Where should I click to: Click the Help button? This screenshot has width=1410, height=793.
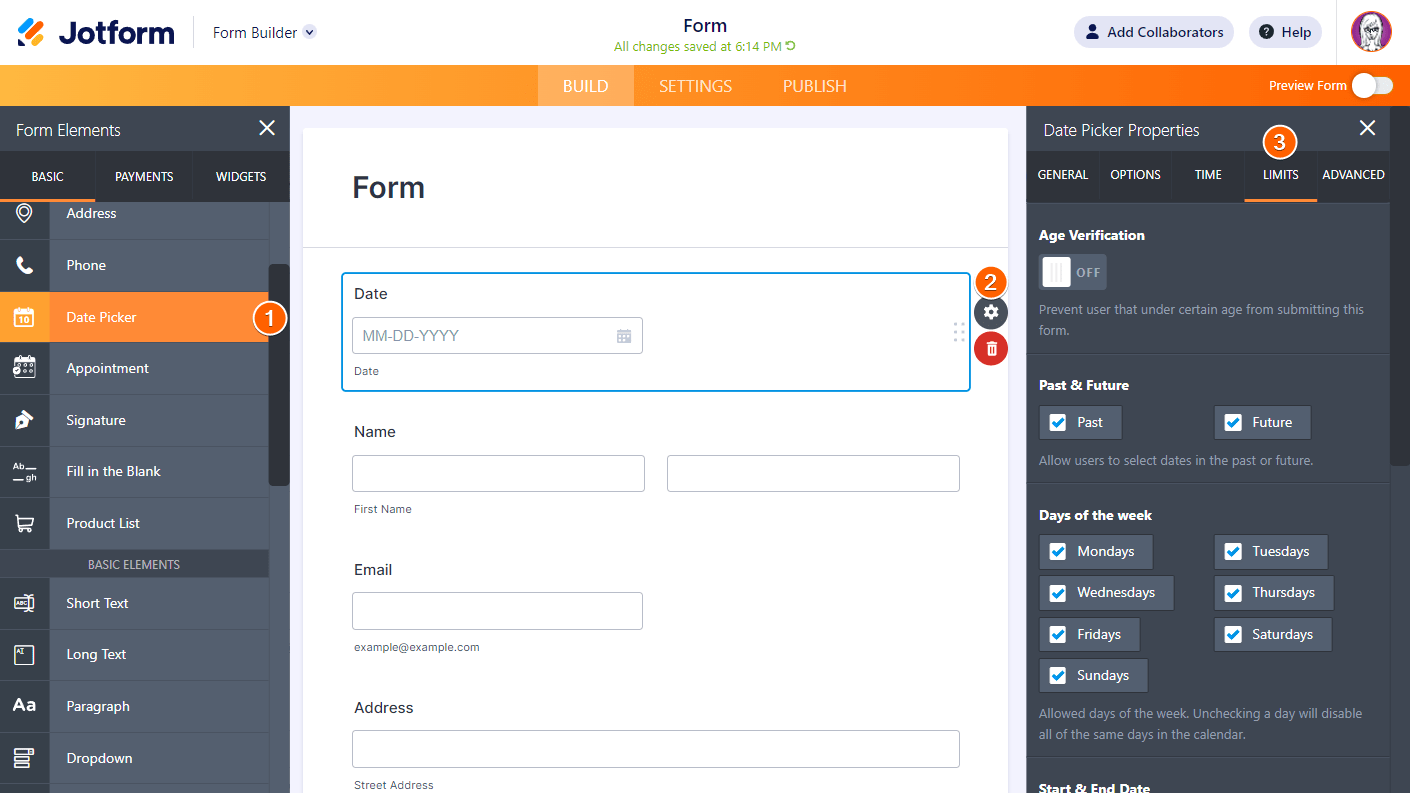coord(1285,32)
